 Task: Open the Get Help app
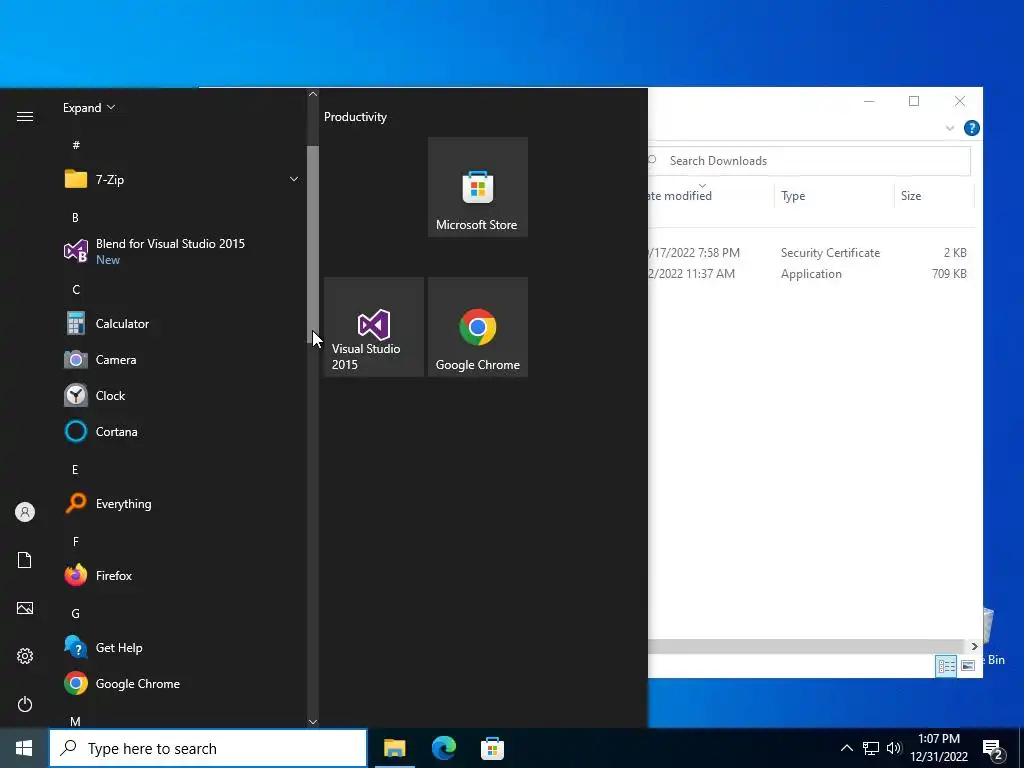point(182,647)
